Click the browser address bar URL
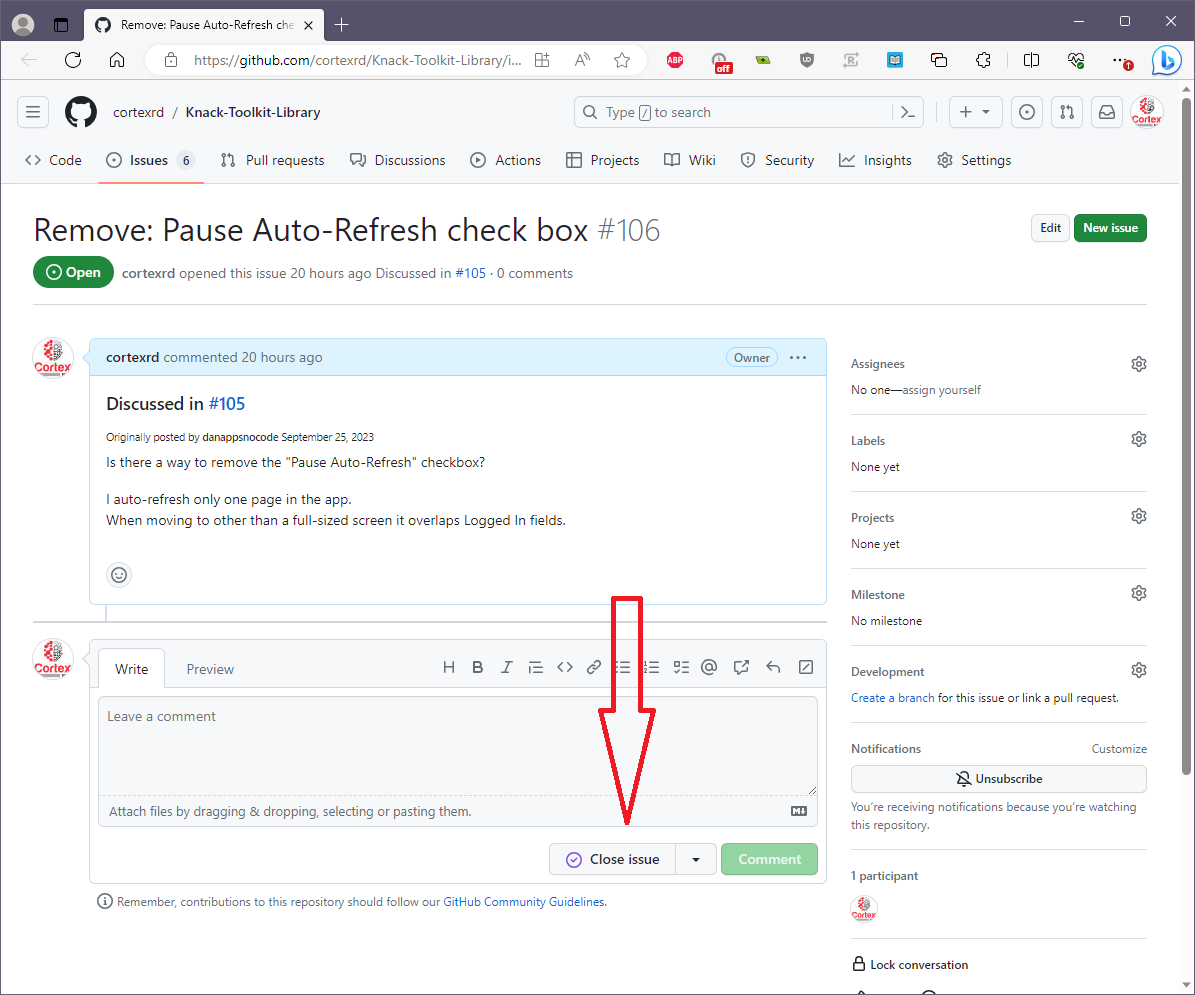Image resolution: width=1195 pixels, height=995 pixels. coord(357,60)
